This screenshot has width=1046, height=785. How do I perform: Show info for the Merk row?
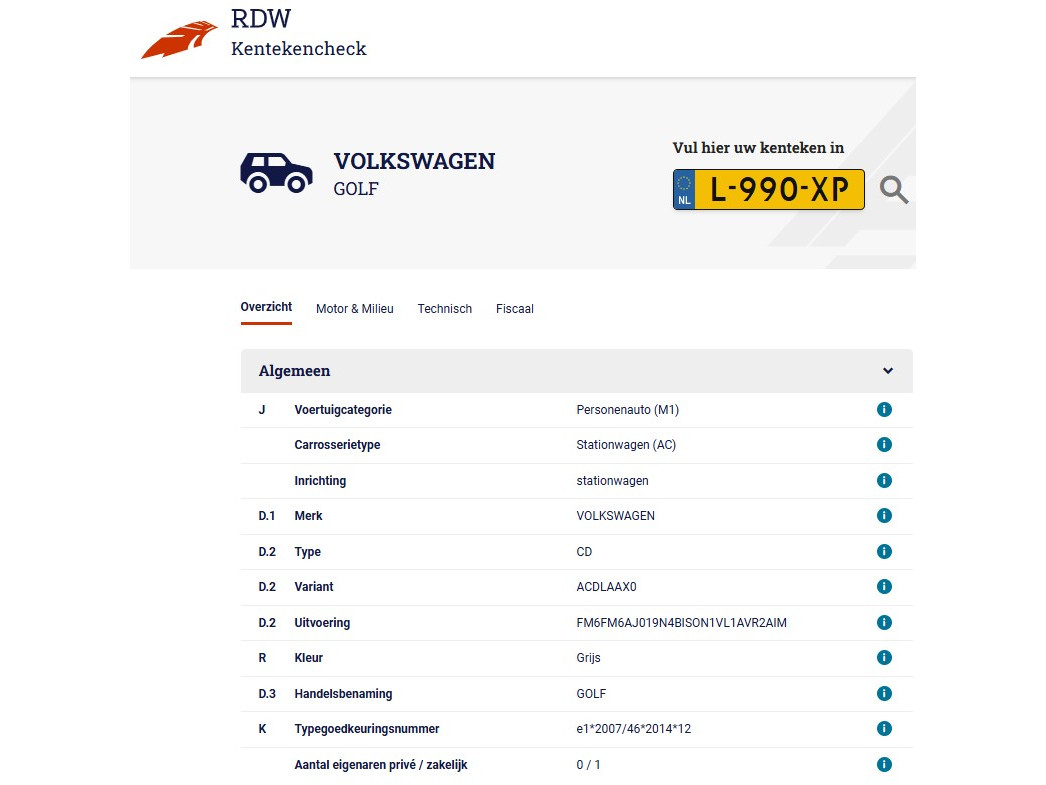tap(884, 516)
